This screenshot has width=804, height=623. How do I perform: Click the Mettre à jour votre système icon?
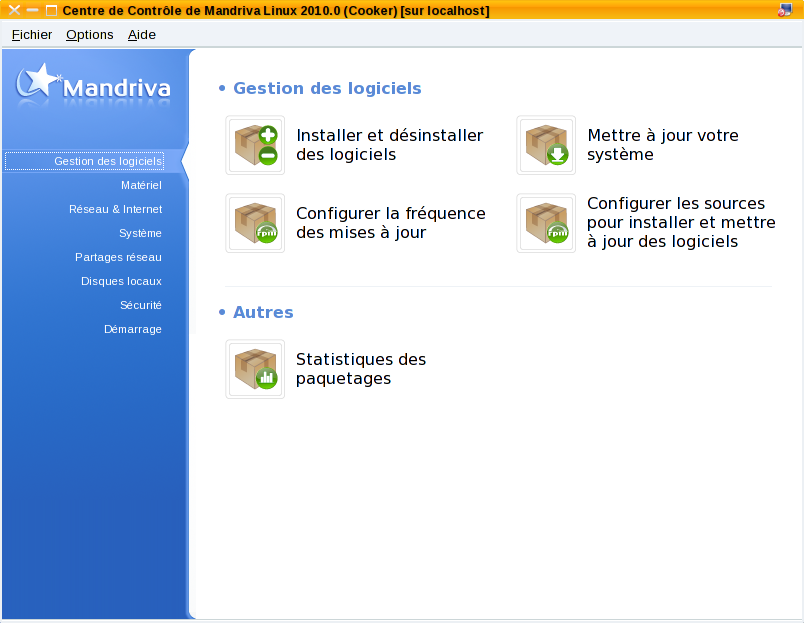click(x=546, y=145)
